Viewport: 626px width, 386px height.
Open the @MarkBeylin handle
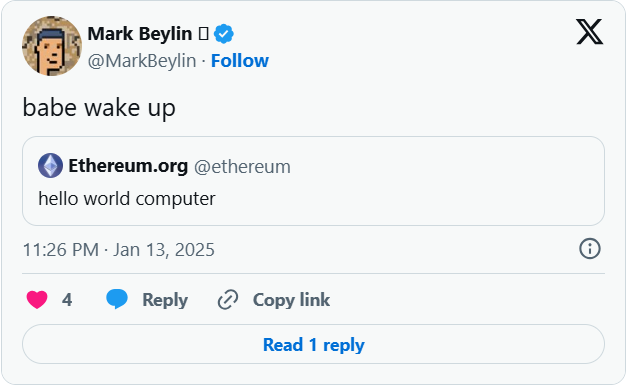click(142, 61)
